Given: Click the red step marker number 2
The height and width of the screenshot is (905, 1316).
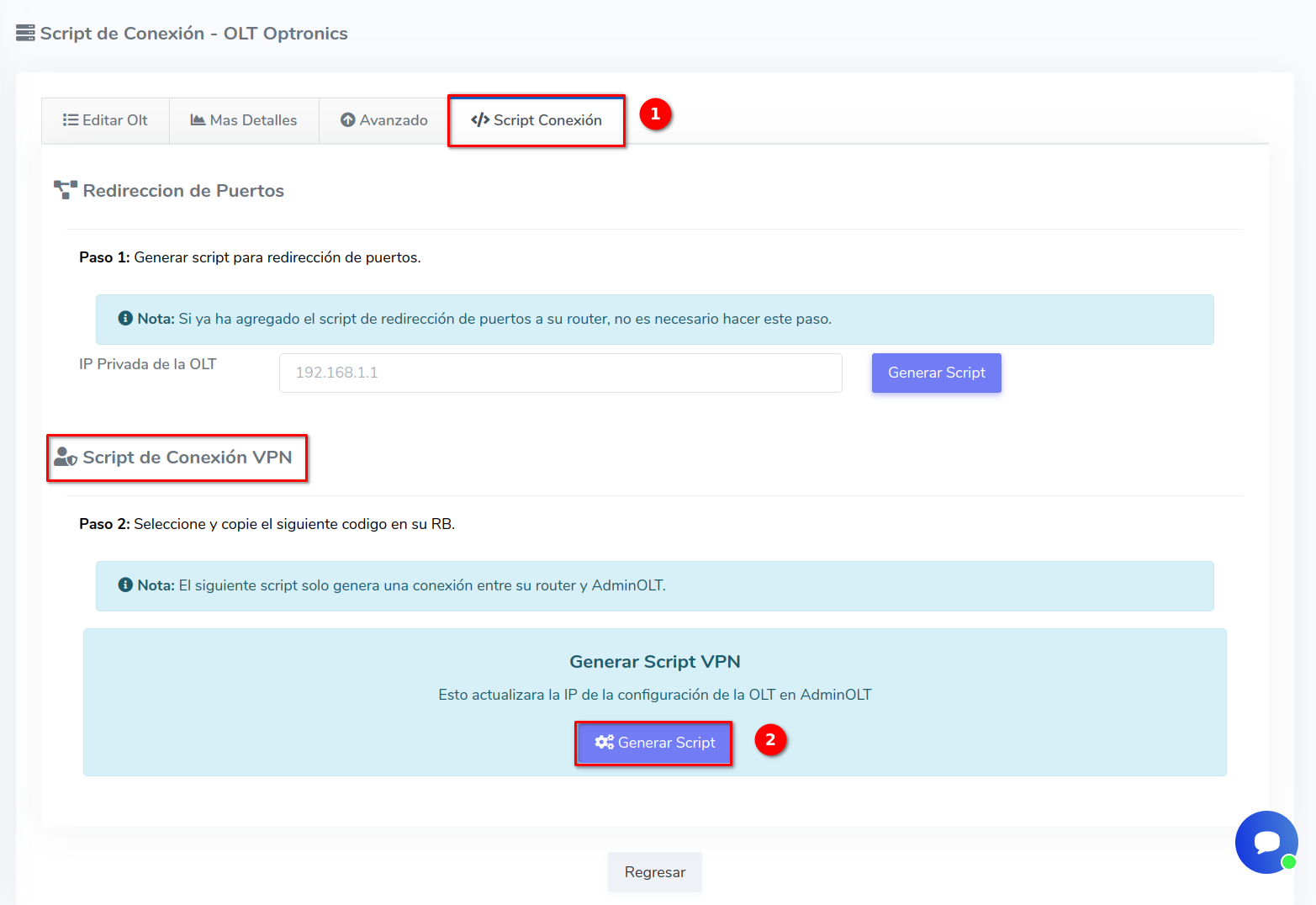Looking at the screenshot, I should 770,740.
